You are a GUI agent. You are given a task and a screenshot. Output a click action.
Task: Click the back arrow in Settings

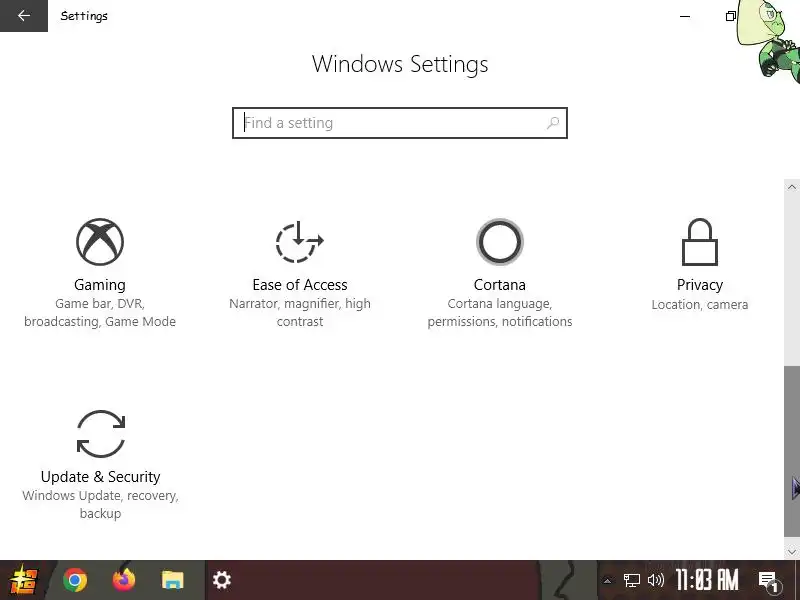(24, 16)
